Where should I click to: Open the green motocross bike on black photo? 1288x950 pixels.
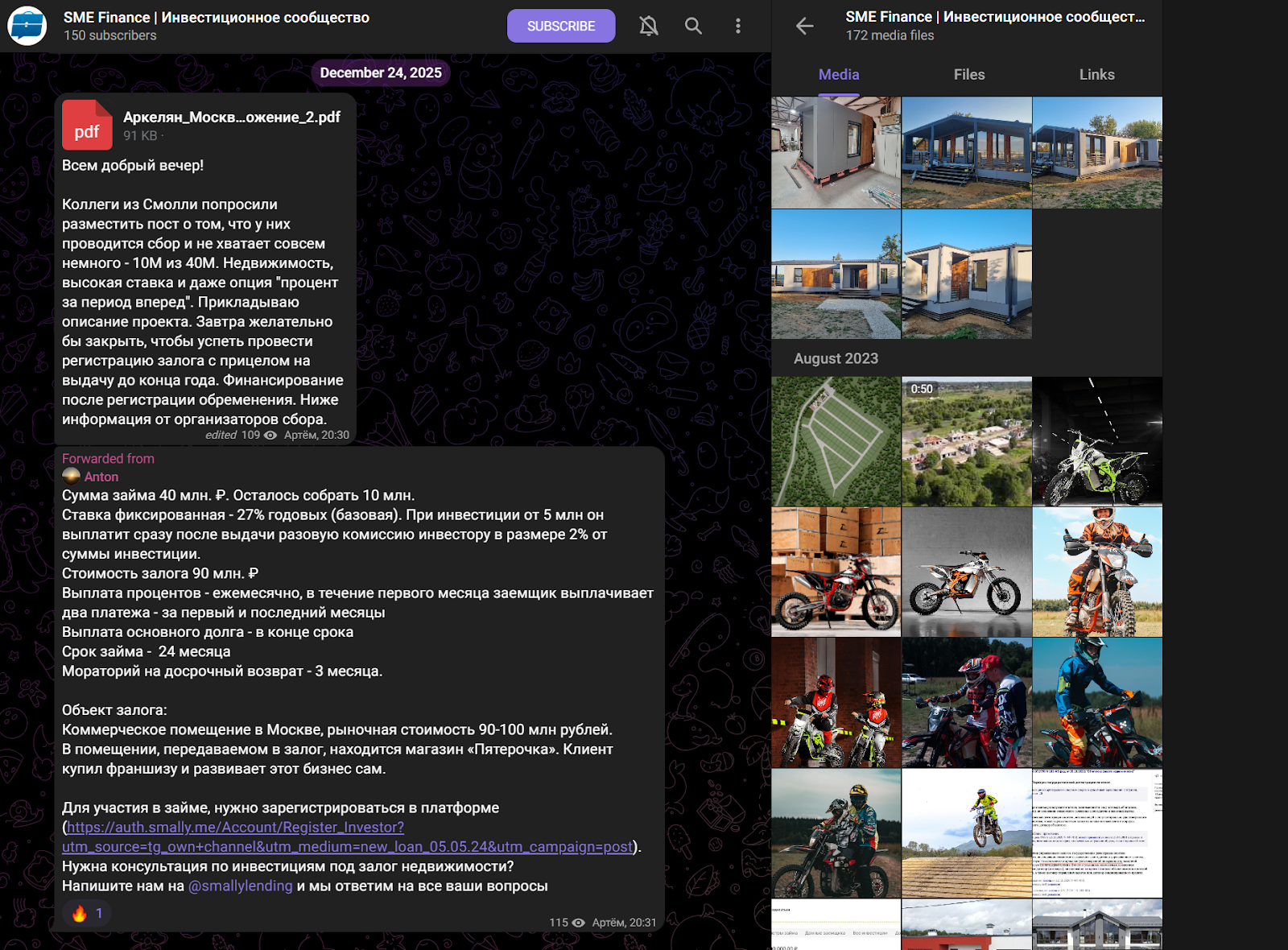click(x=1096, y=441)
